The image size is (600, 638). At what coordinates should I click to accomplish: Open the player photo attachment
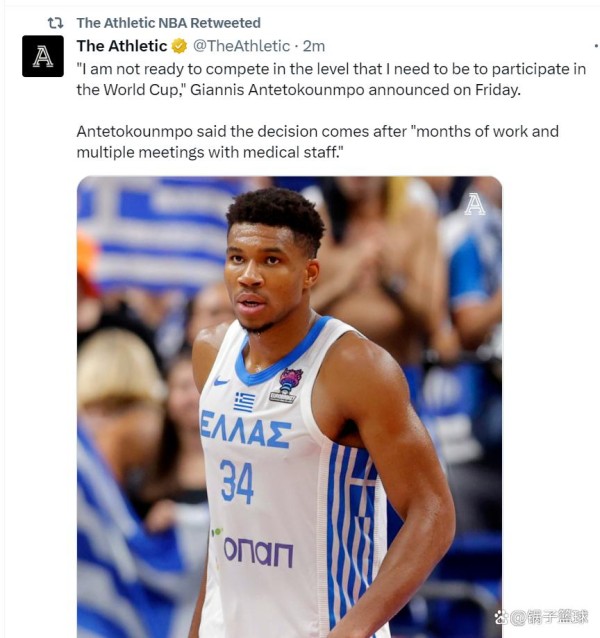[x=289, y=407]
